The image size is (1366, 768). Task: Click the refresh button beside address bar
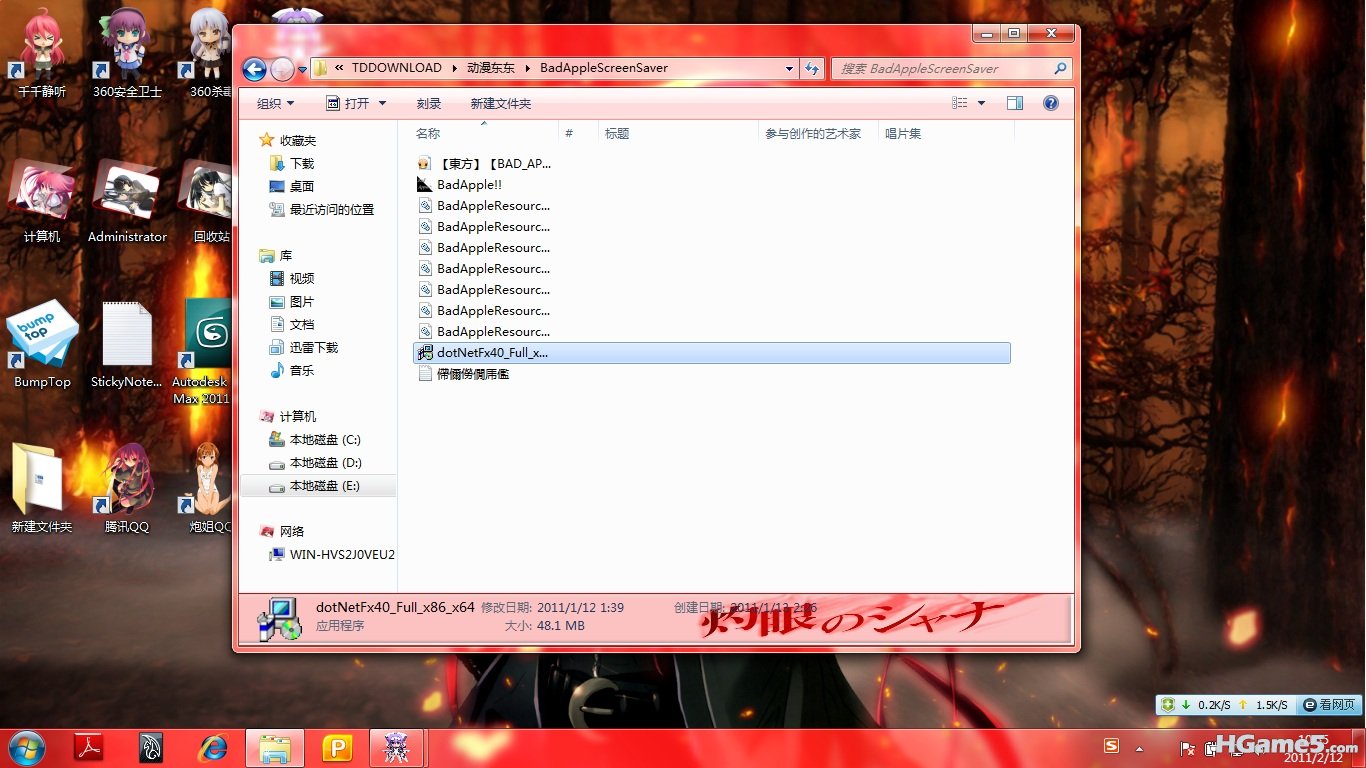click(812, 69)
